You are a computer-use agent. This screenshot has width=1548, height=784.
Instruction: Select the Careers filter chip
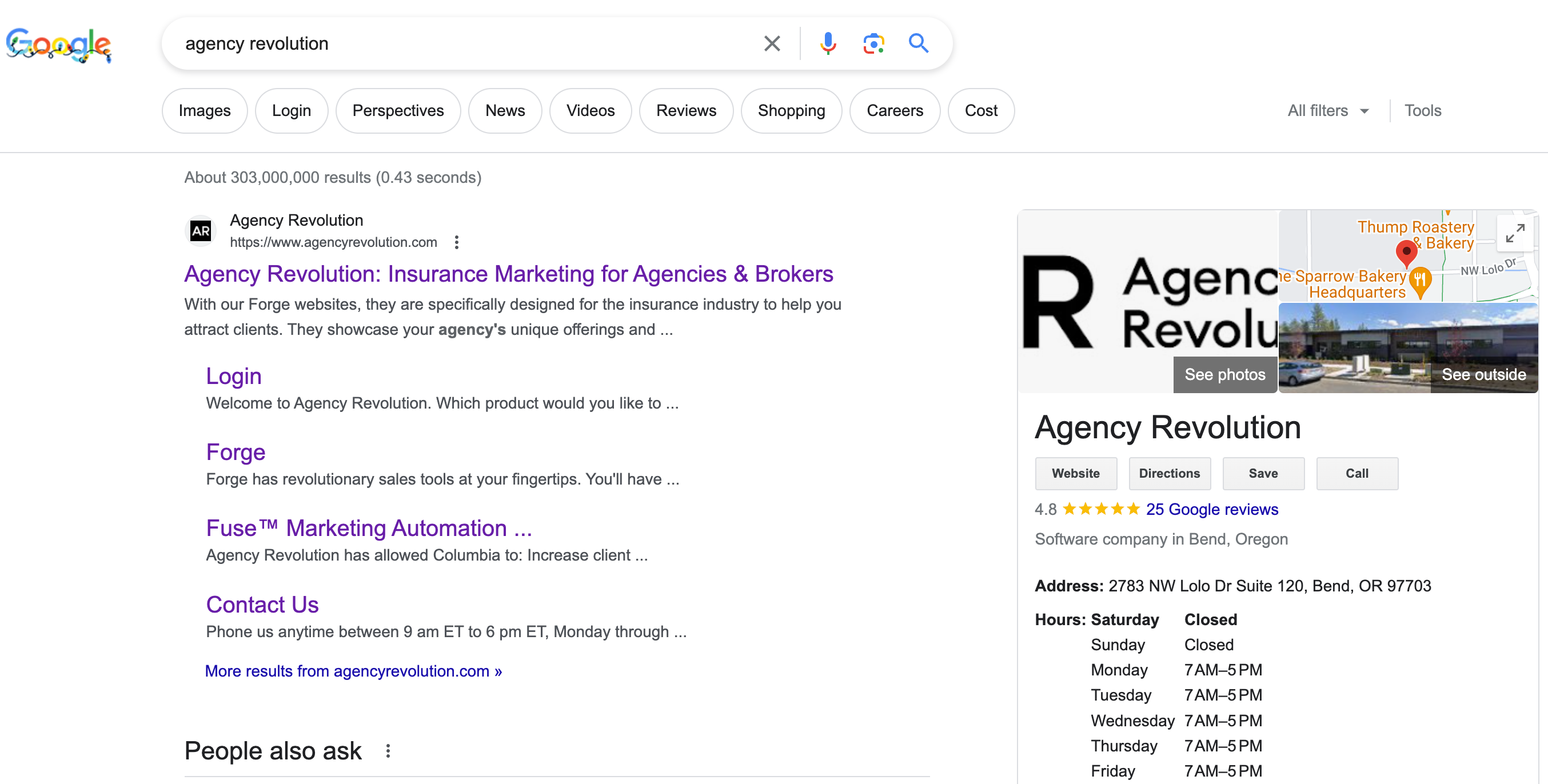[894, 110]
